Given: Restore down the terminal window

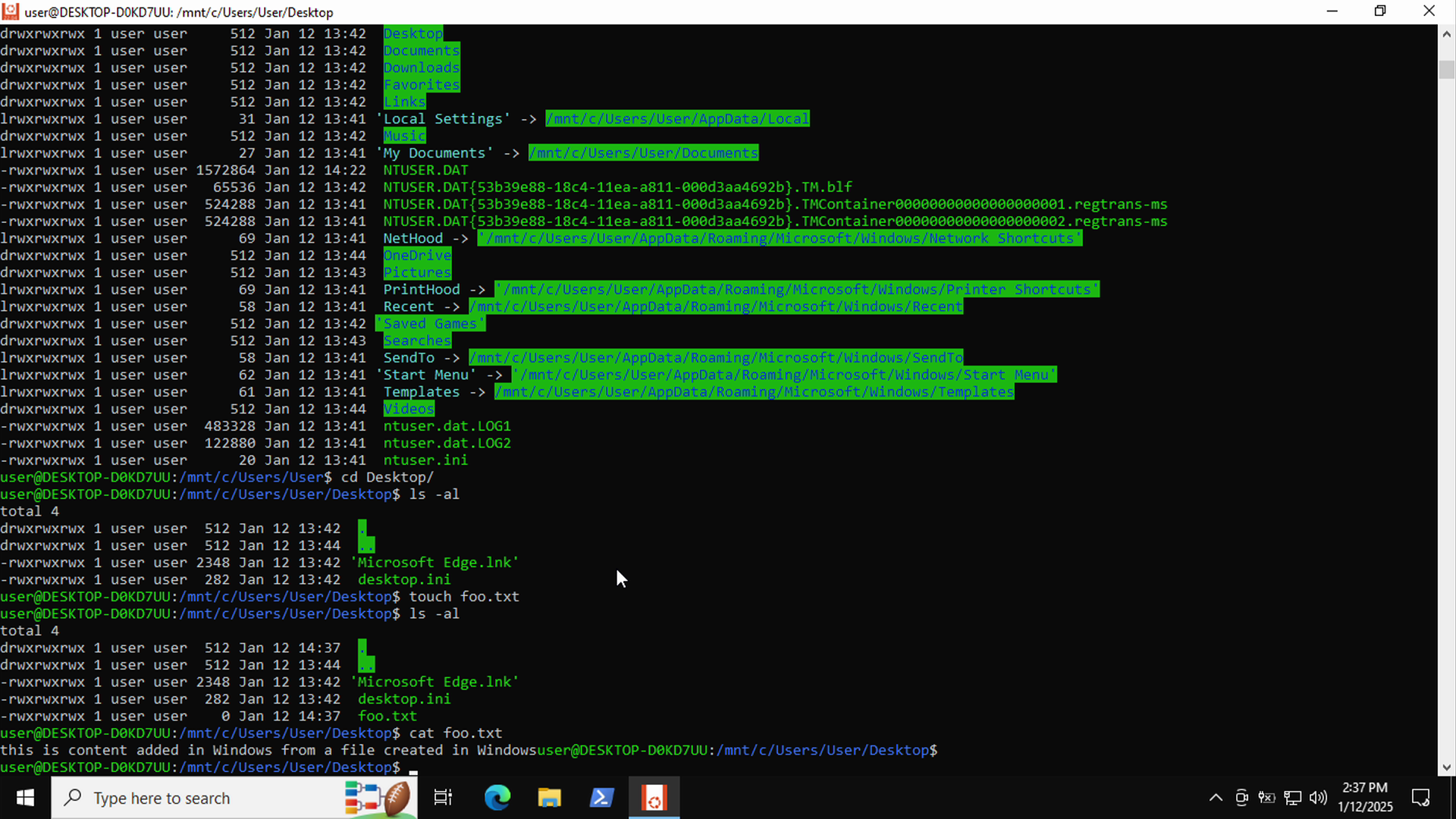Looking at the screenshot, I should [1380, 11].
